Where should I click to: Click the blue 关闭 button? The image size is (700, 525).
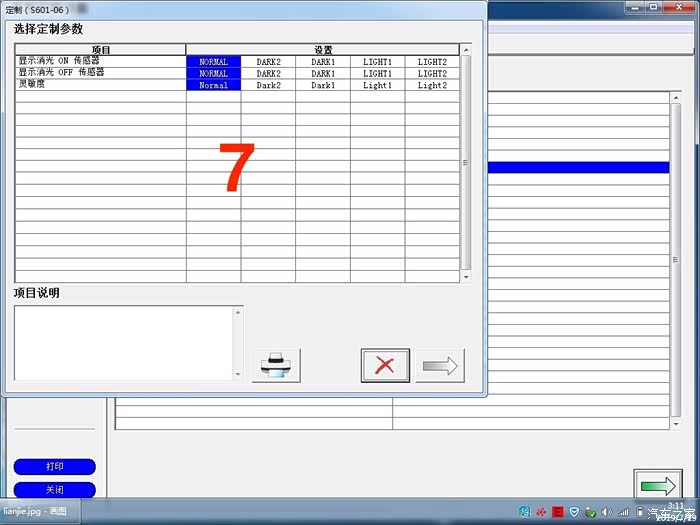click(x=54, y=490)
